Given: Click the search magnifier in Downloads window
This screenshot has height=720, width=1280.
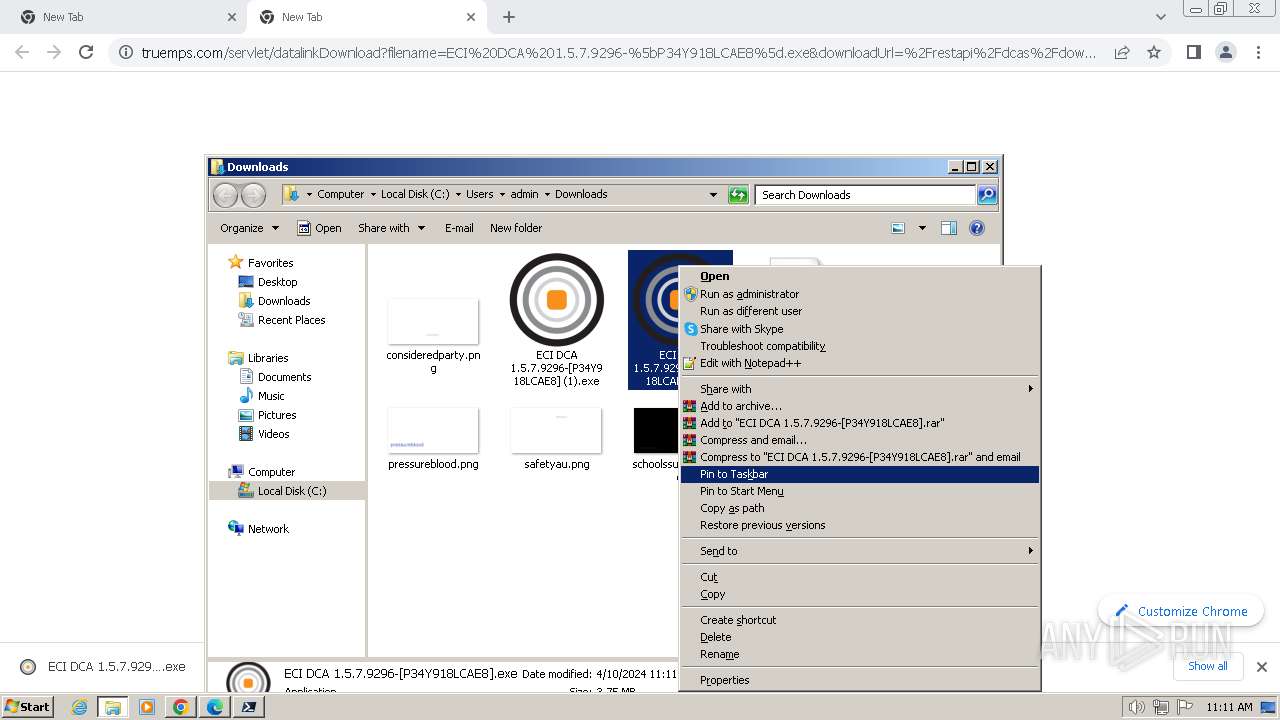Looking at the screenshot, I should point(987,195).
